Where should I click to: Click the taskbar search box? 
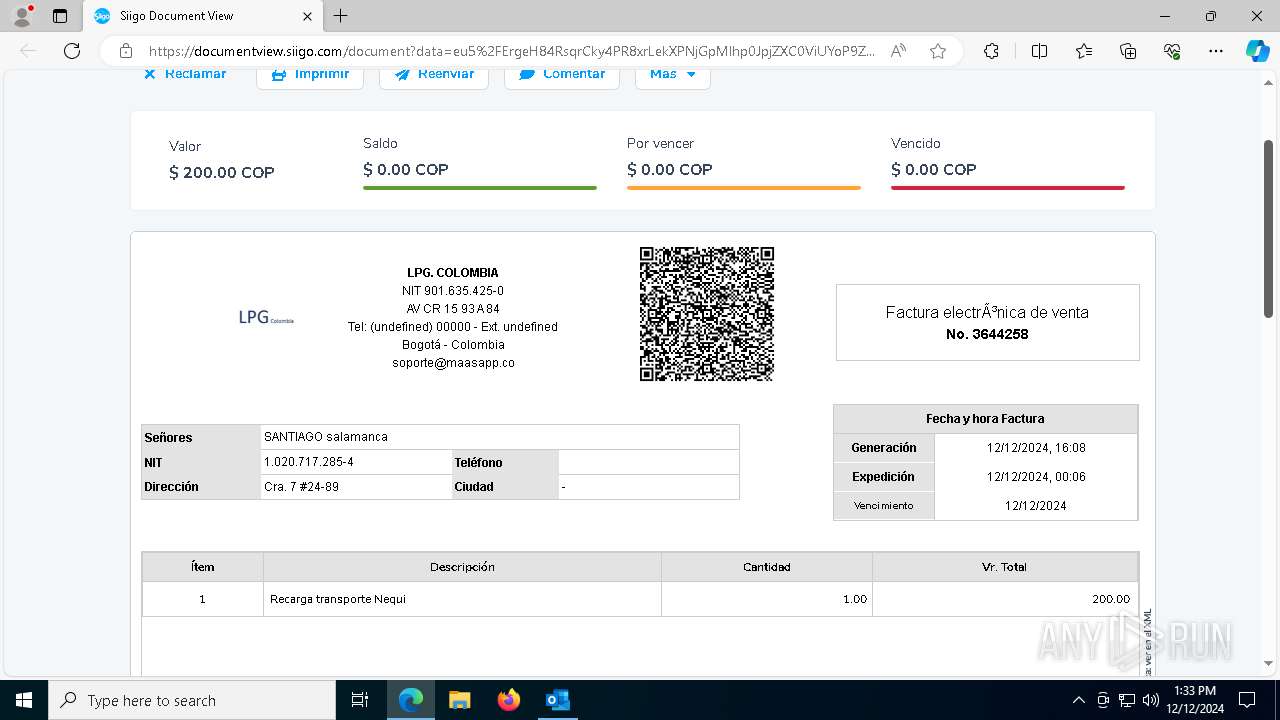[192, 700]
